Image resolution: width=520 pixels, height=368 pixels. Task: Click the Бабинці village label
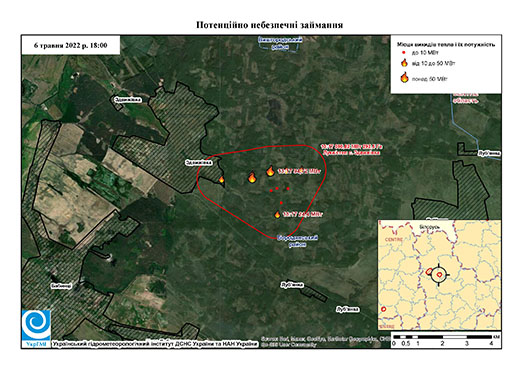(61, 286)
